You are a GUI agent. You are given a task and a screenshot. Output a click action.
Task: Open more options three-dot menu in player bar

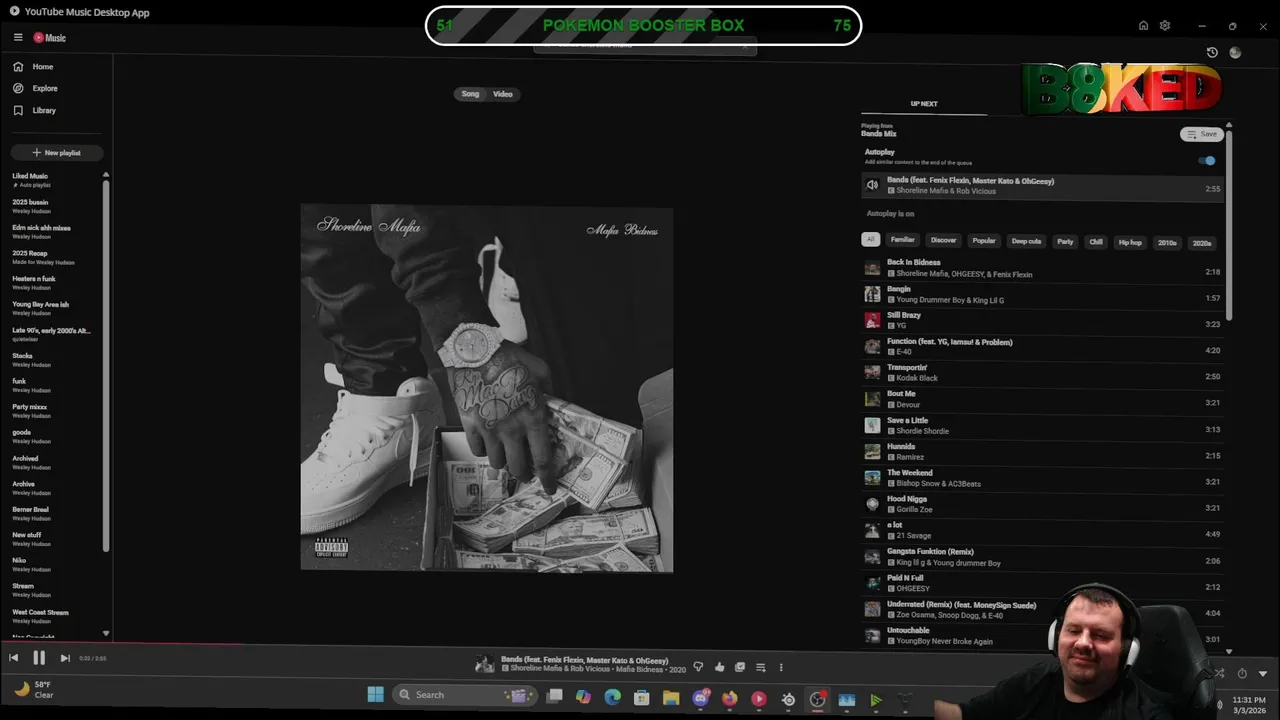point(781,667)
